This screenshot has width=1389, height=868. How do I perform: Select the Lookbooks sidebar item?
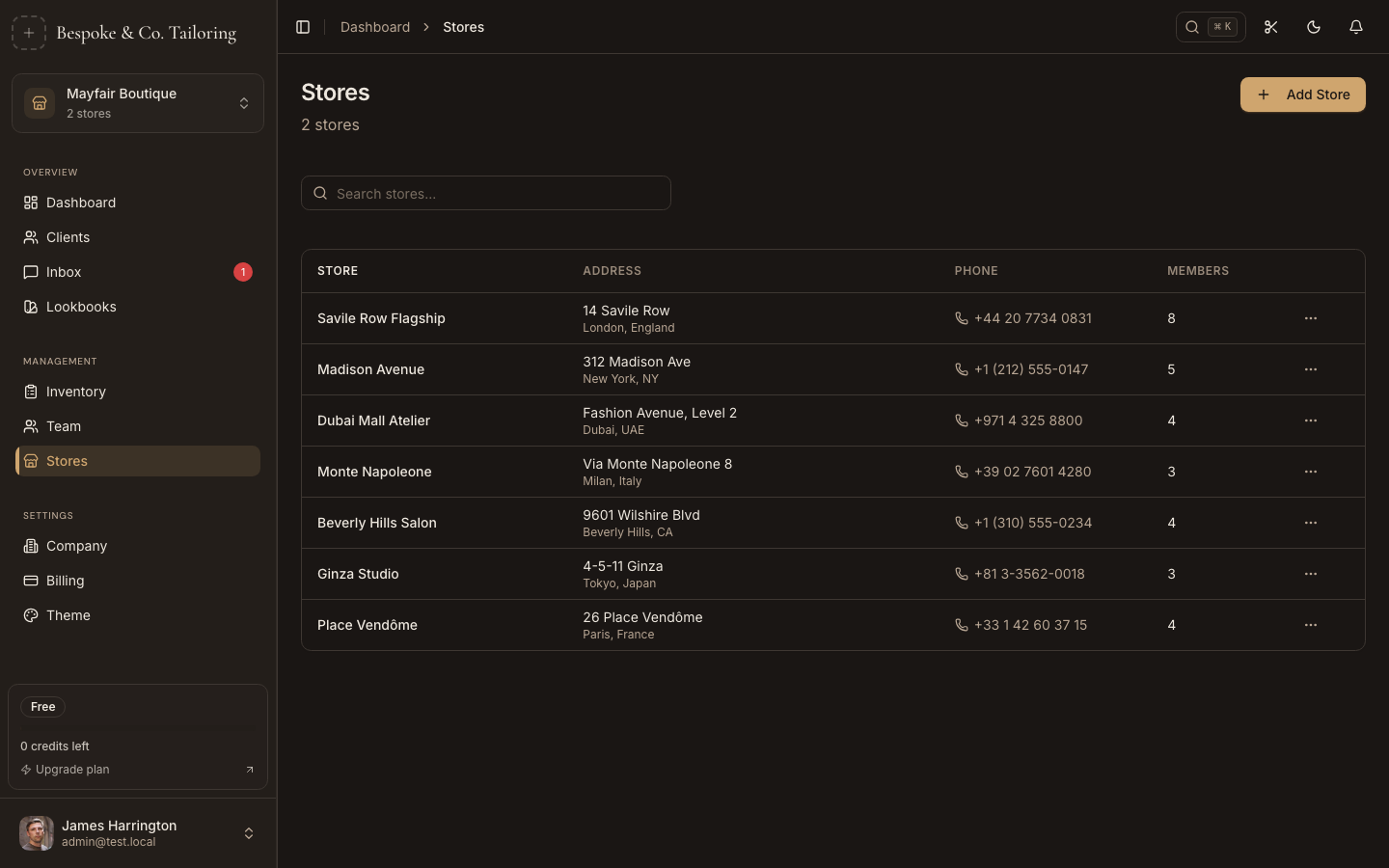pos(80,307)
